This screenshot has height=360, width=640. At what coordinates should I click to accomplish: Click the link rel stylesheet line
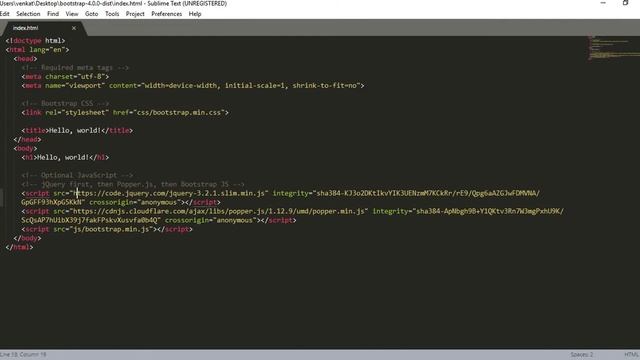point(125,113)
